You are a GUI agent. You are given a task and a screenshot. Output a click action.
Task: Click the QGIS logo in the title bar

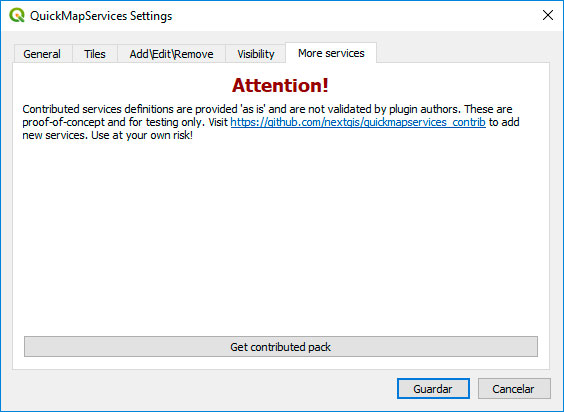[17, 15]
